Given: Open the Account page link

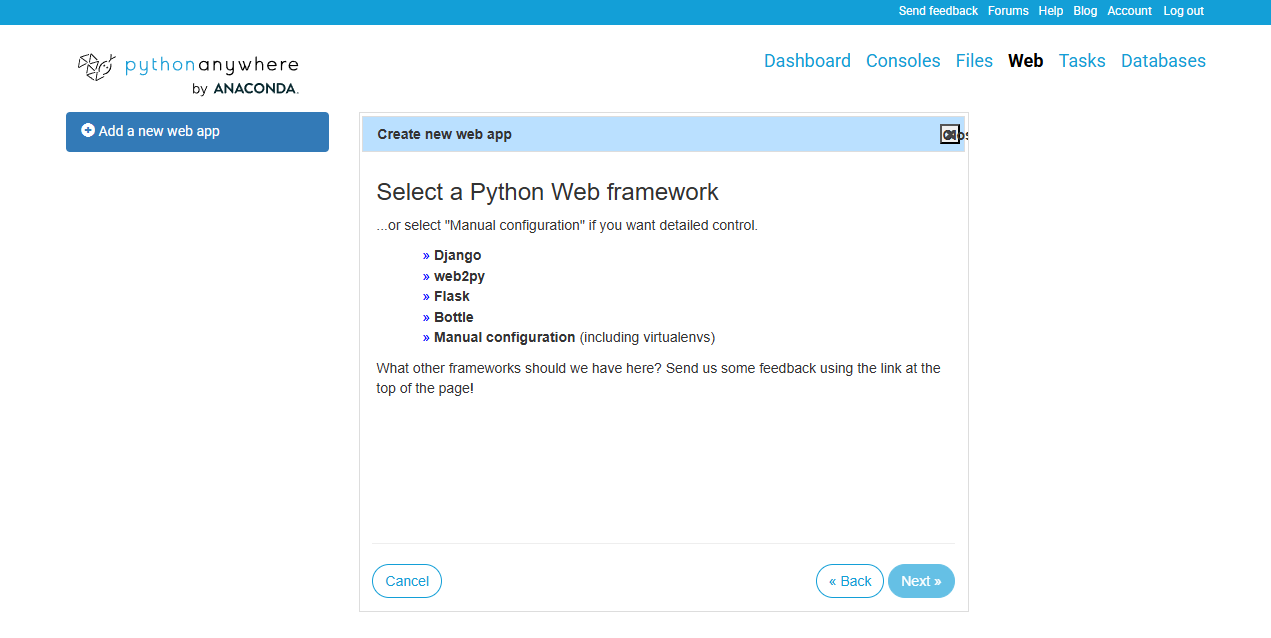Looking at the screenshot, I should pos(1129,11).
